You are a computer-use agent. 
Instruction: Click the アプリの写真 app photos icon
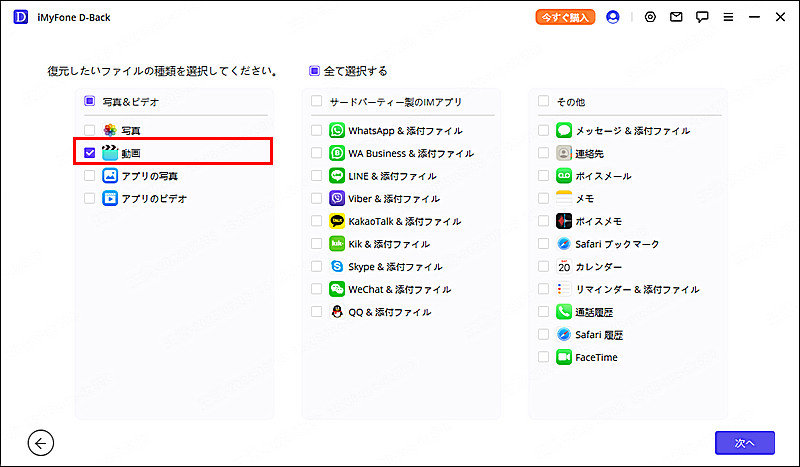(x=110, y=176)
